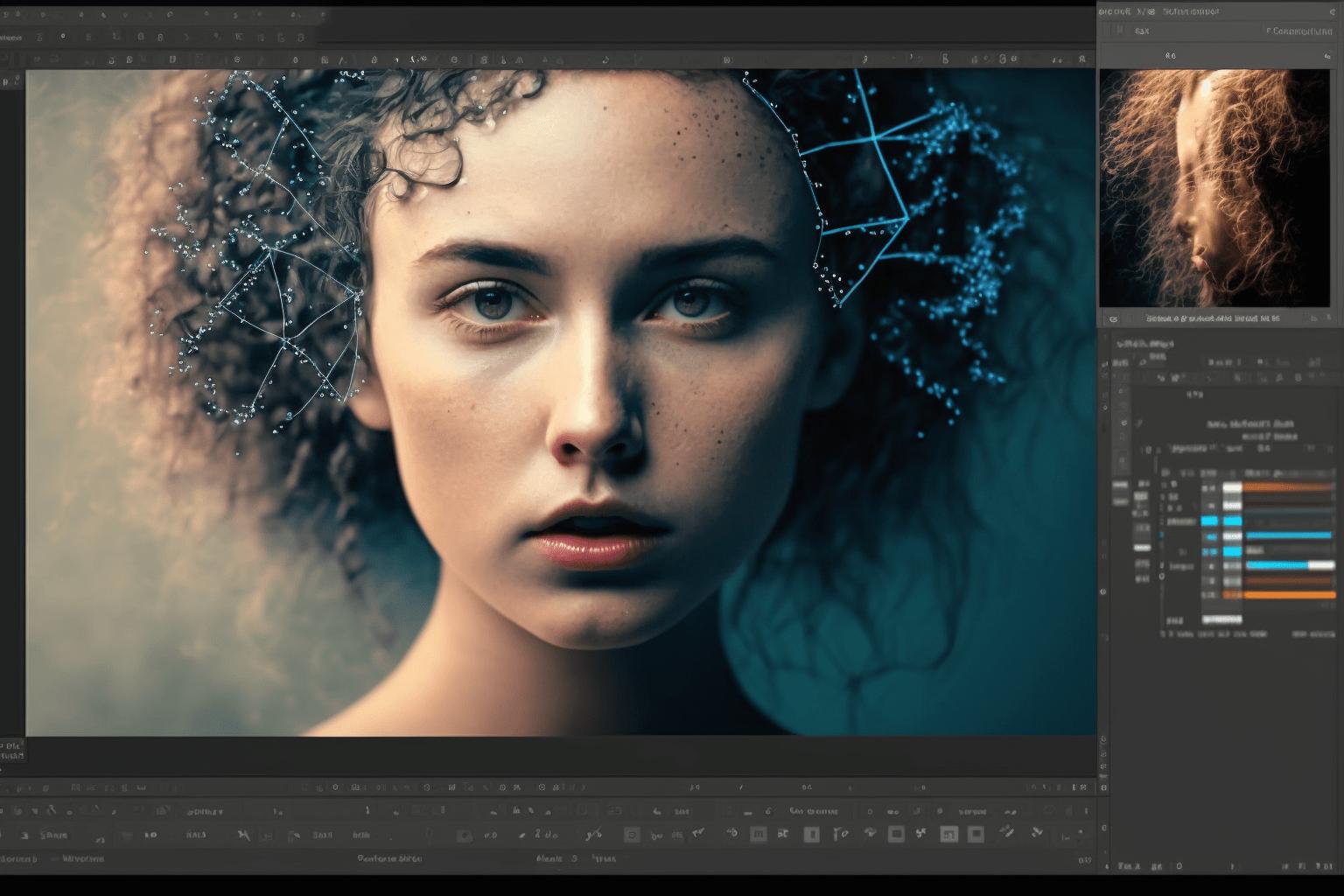Toggle the lower cyan block in the layer list
Image resolution: width=1344 pixels, height=896 pixels.
pos(1231,551)
